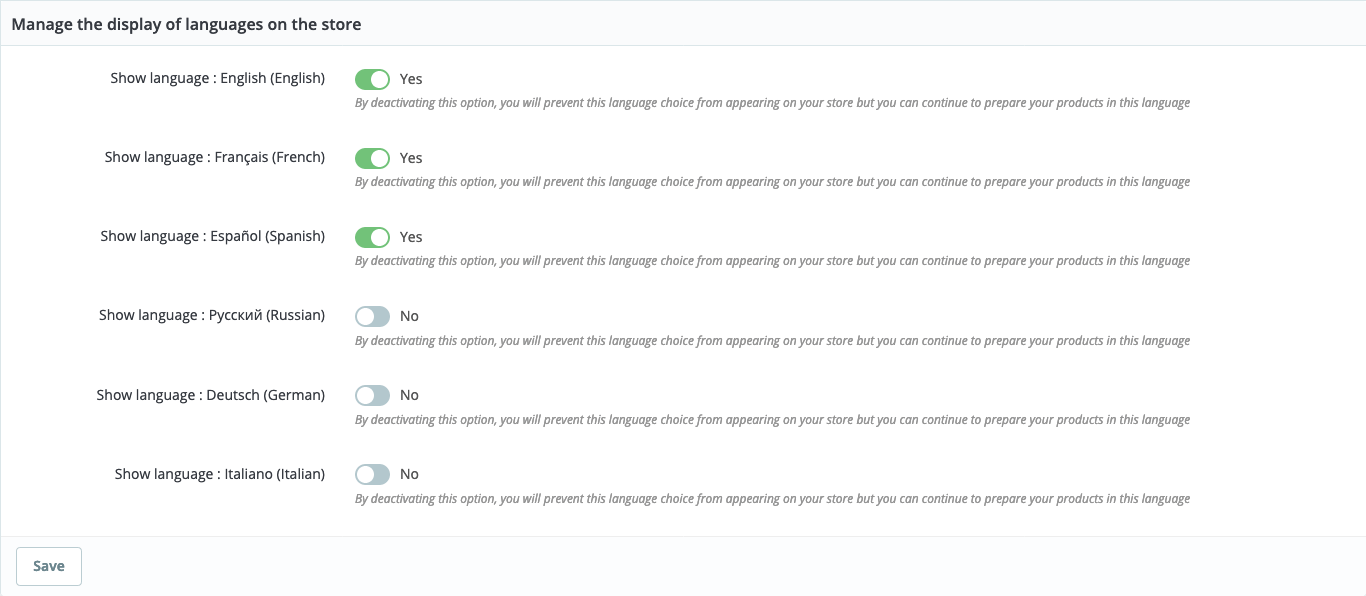This screenshot has width=1366, height=596.
Task: Click the Save button
Action: point(49,566)
